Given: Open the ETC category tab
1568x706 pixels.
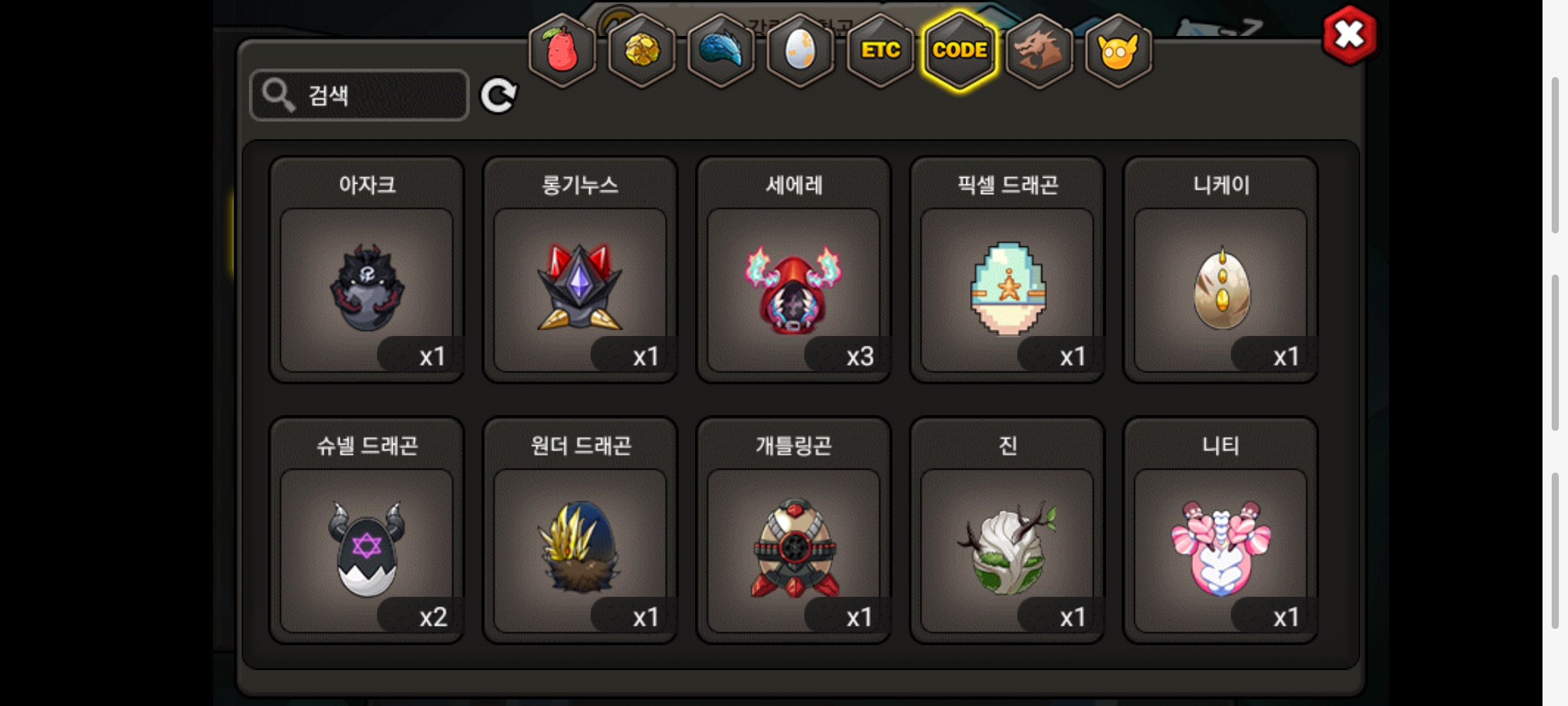Looking at the screenshot, I should pos(880,51).
